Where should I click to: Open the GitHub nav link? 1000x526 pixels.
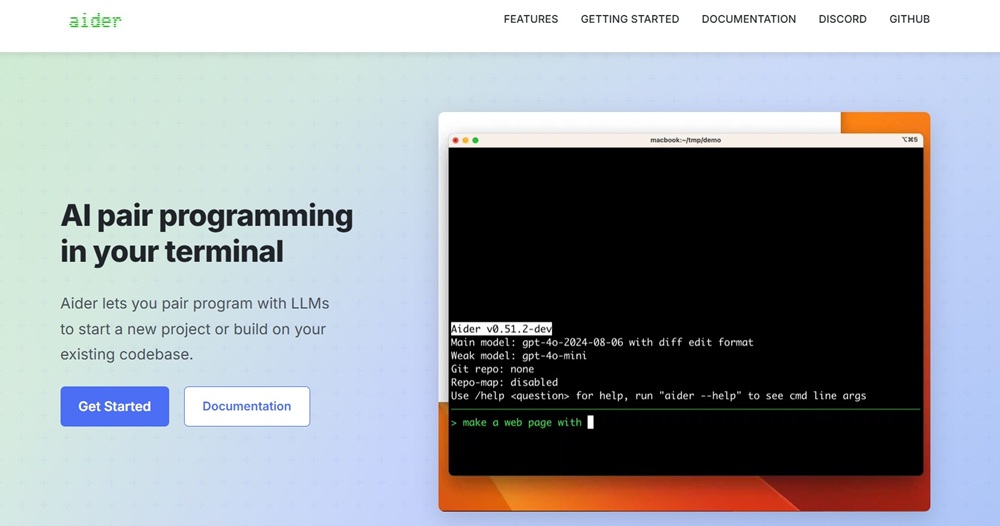pyautogui.click(x=909, y=19)
